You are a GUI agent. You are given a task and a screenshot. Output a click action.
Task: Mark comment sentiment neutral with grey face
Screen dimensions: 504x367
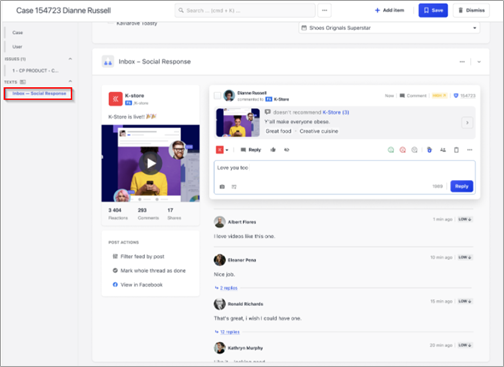click(414, 150)
